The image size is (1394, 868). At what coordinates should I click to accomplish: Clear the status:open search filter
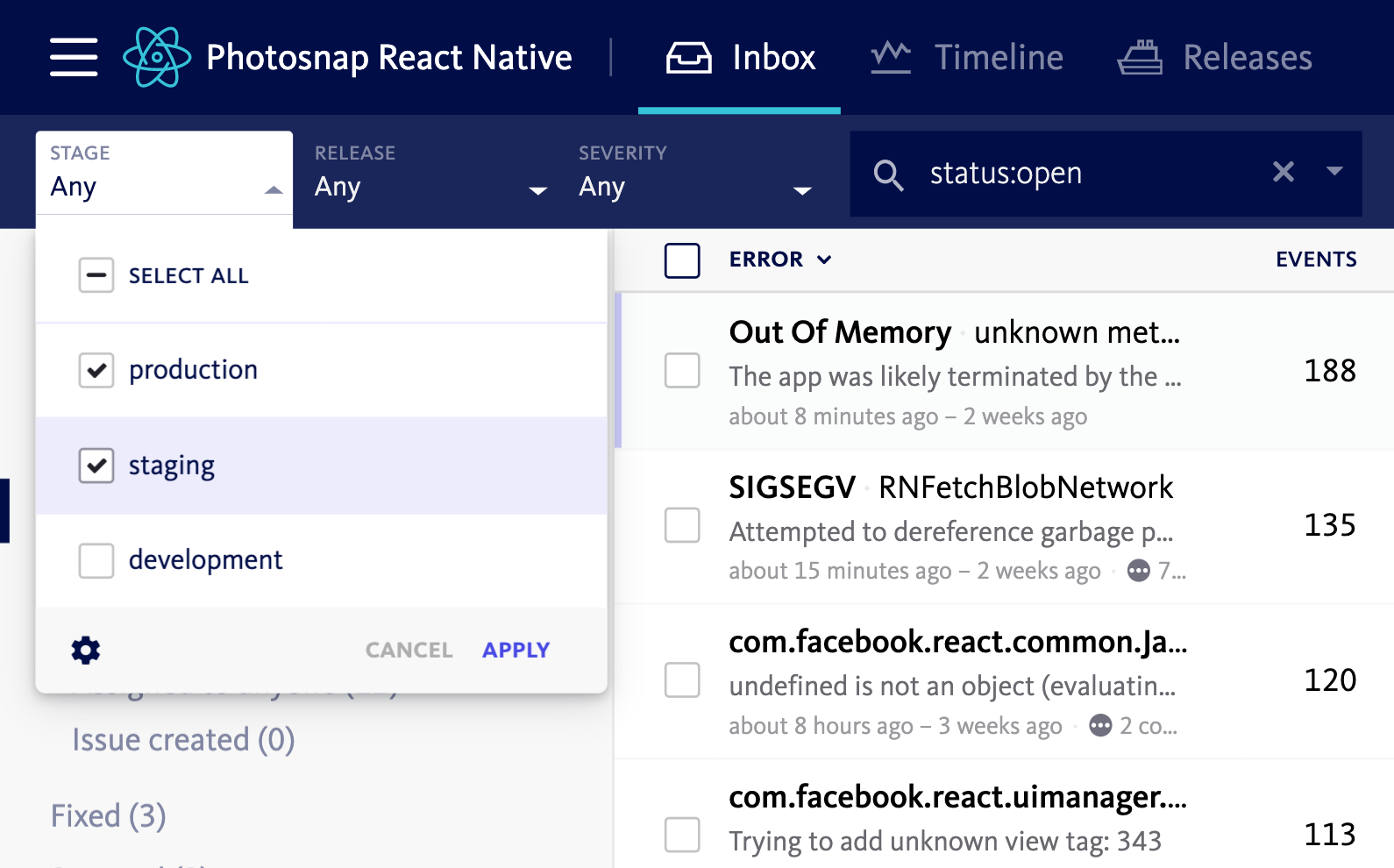pos(1284,172)
